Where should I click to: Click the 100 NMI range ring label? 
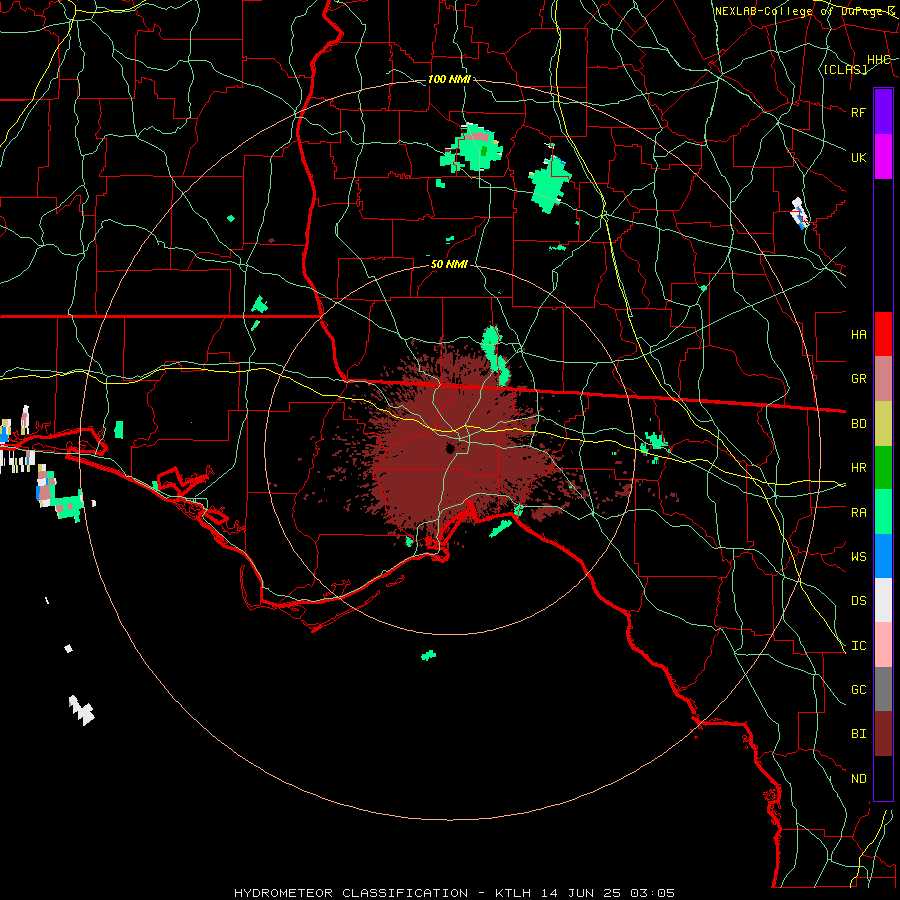pos(449,79)
